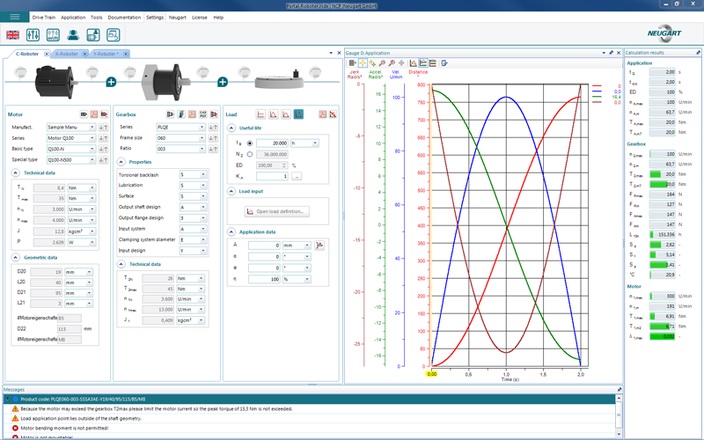Open the user profile settings icon
Image resolution: width=704 pixels, height=440 pixels.
tap(72, 35)
